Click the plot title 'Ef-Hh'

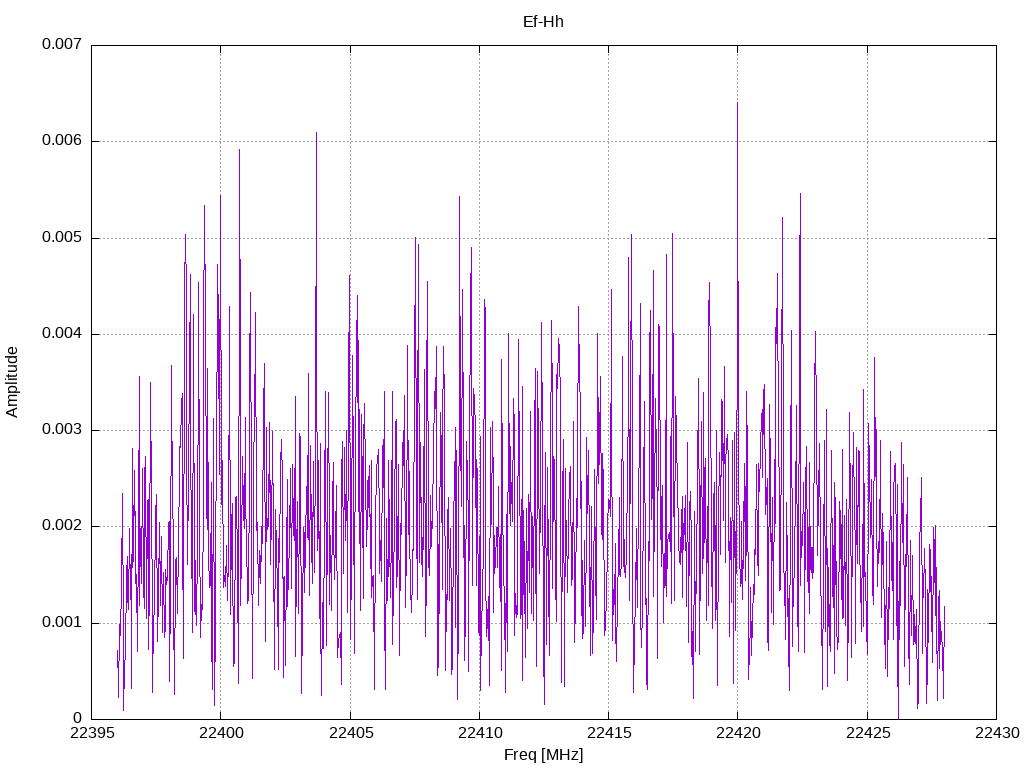point(543,22)
